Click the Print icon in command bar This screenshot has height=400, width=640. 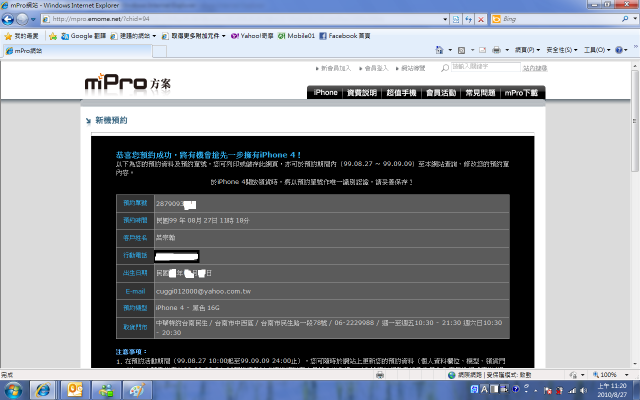496,50
